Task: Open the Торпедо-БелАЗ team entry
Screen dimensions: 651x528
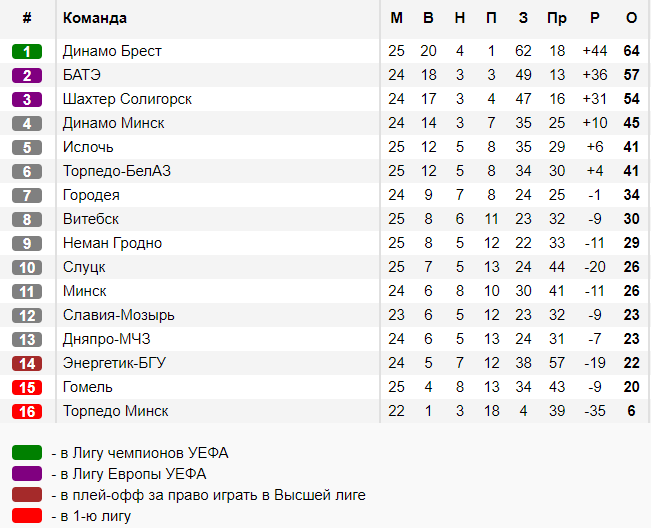Action: click(x=116, y=171)
